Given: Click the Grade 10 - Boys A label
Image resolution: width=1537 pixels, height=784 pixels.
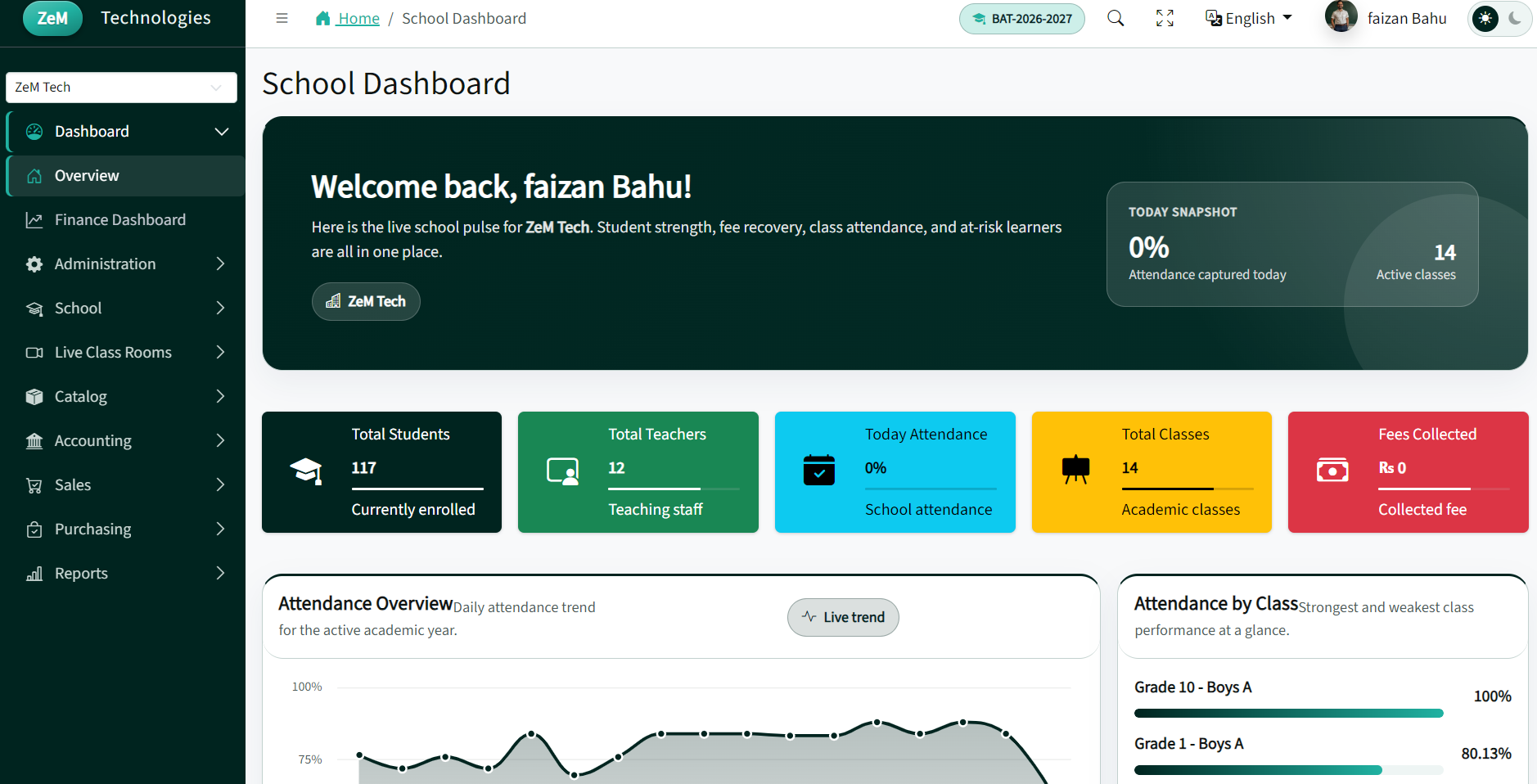Looking at the screenshot, I should pyautogui.click(x=1192, y=687).
